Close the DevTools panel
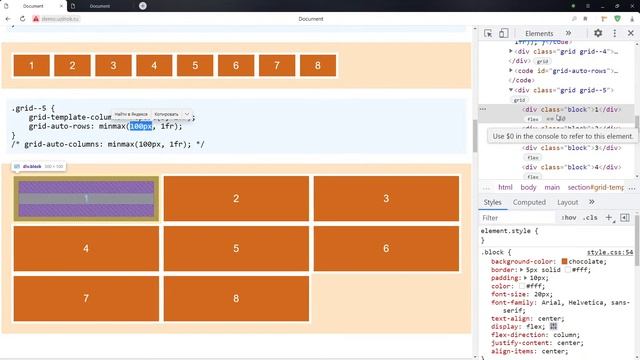This screenshot has width=640, height=360. point(631,33)
